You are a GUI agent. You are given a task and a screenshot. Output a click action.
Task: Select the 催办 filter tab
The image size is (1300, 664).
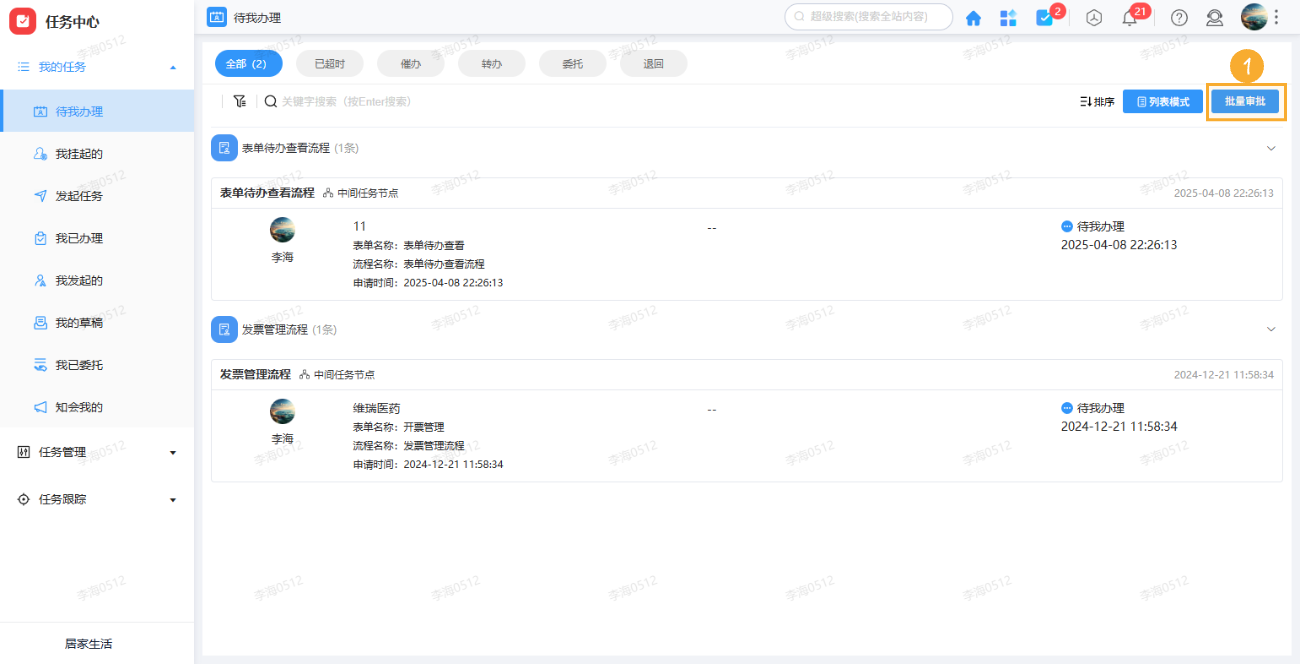pos(410,62)
